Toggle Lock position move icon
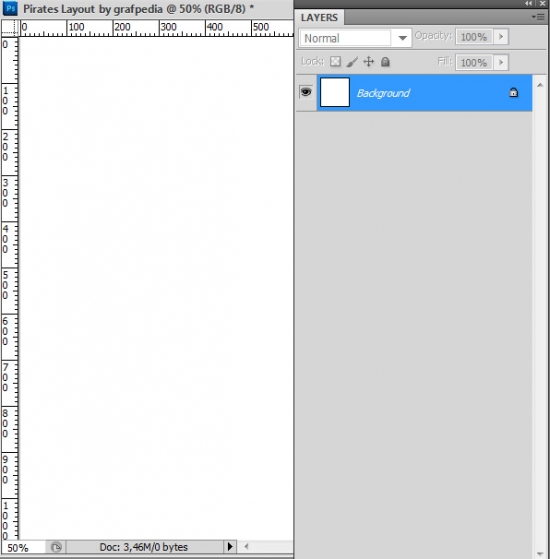The image size is (550, 559). 369,62
